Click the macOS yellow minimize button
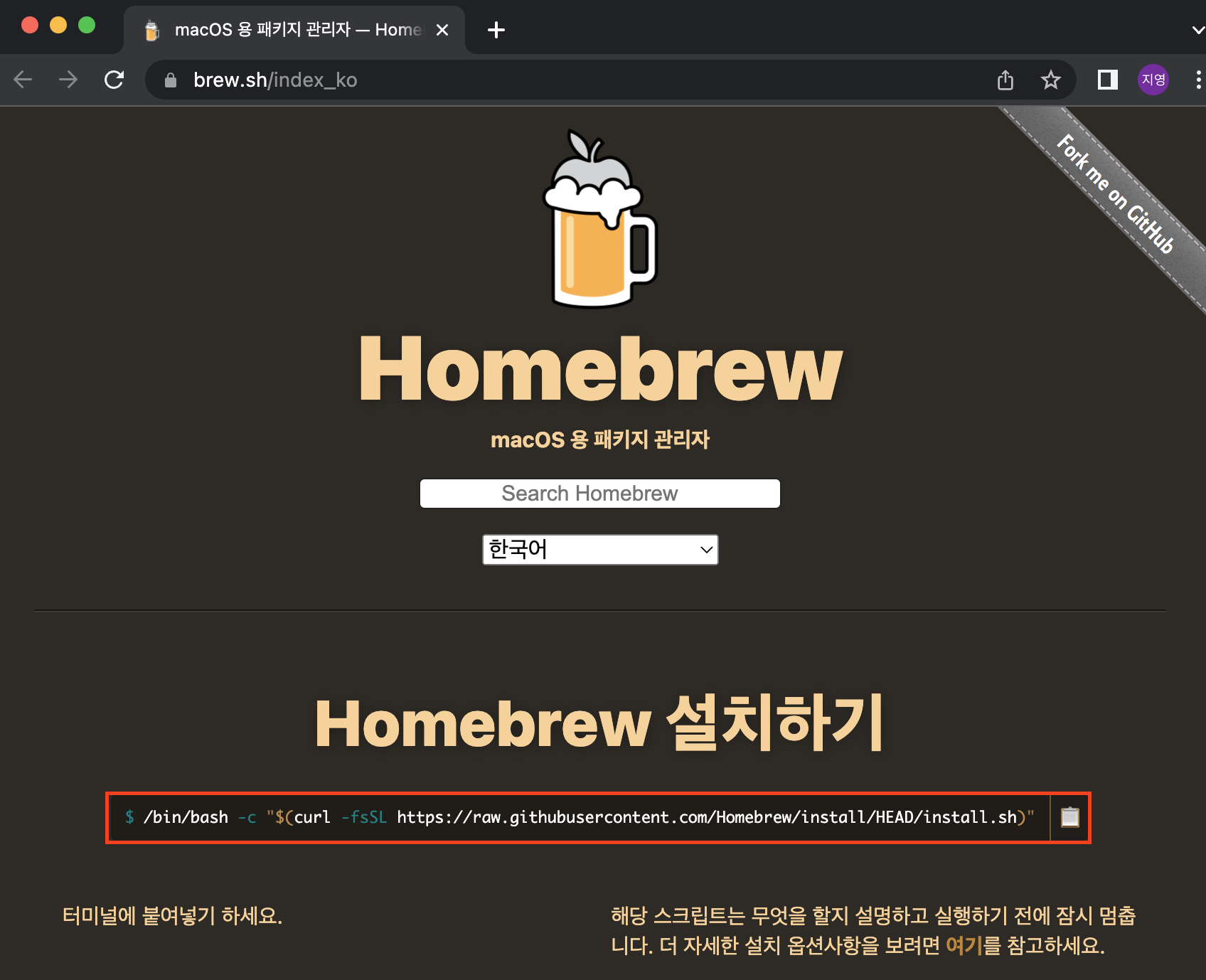1206x980 pixels. click(x=58, y=26)
